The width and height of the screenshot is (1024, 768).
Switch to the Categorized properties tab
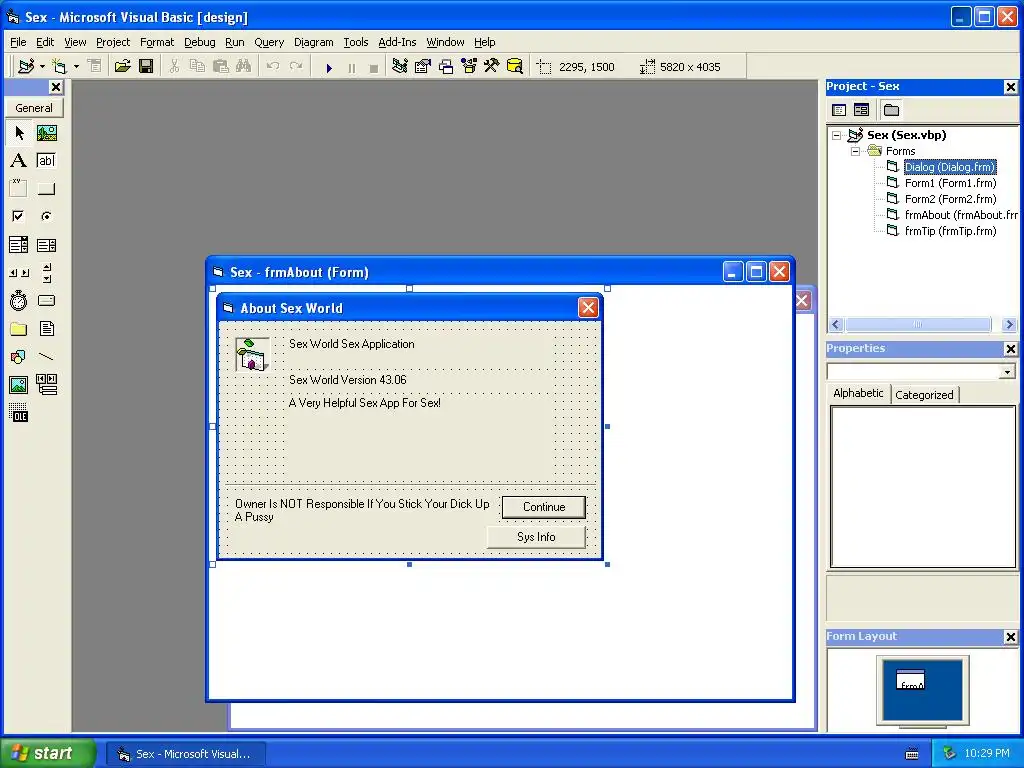click(x=924, y=395)
